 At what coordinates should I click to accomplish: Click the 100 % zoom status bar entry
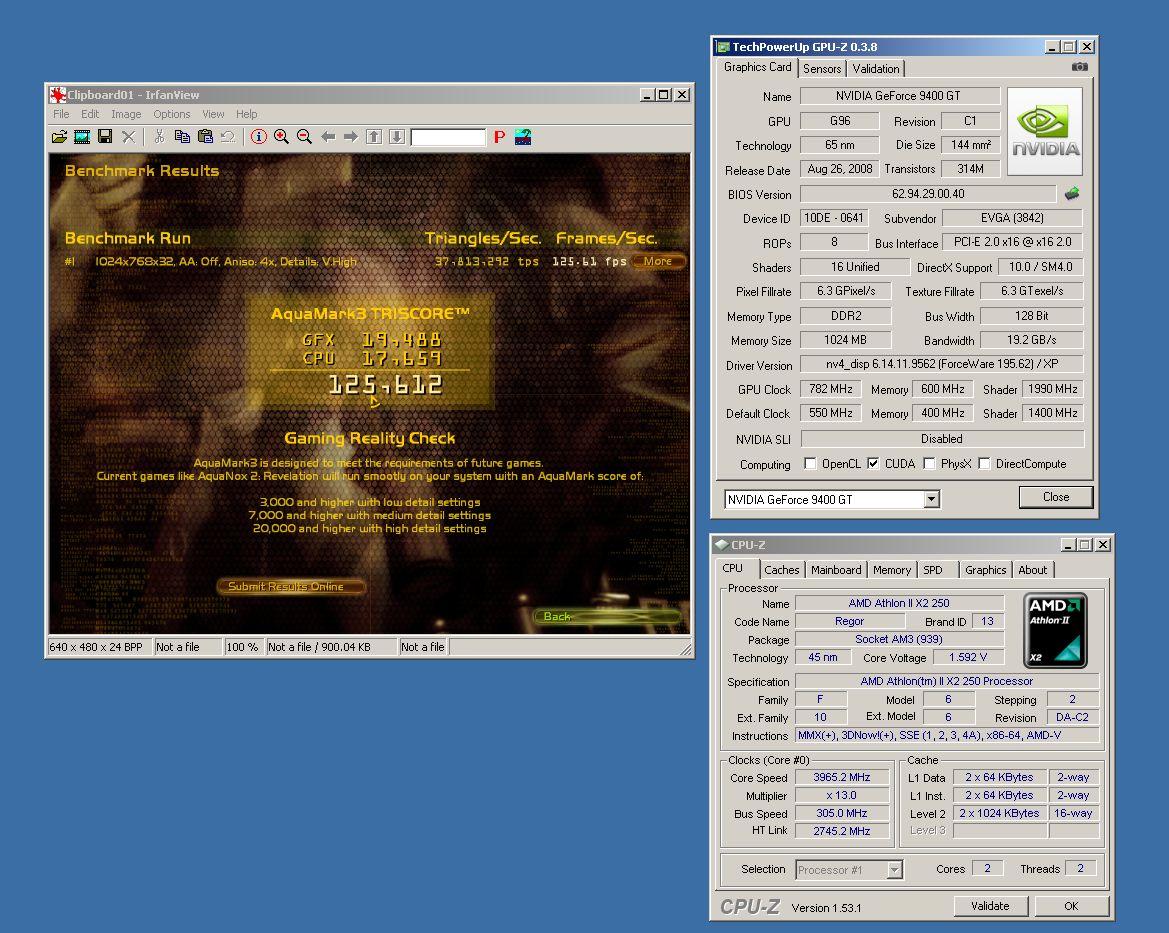(243, 647)
